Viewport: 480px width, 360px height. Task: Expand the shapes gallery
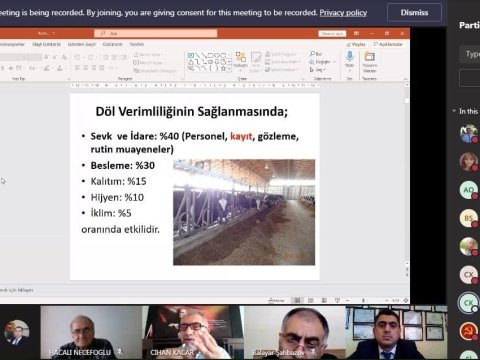(x=229, y=68)
